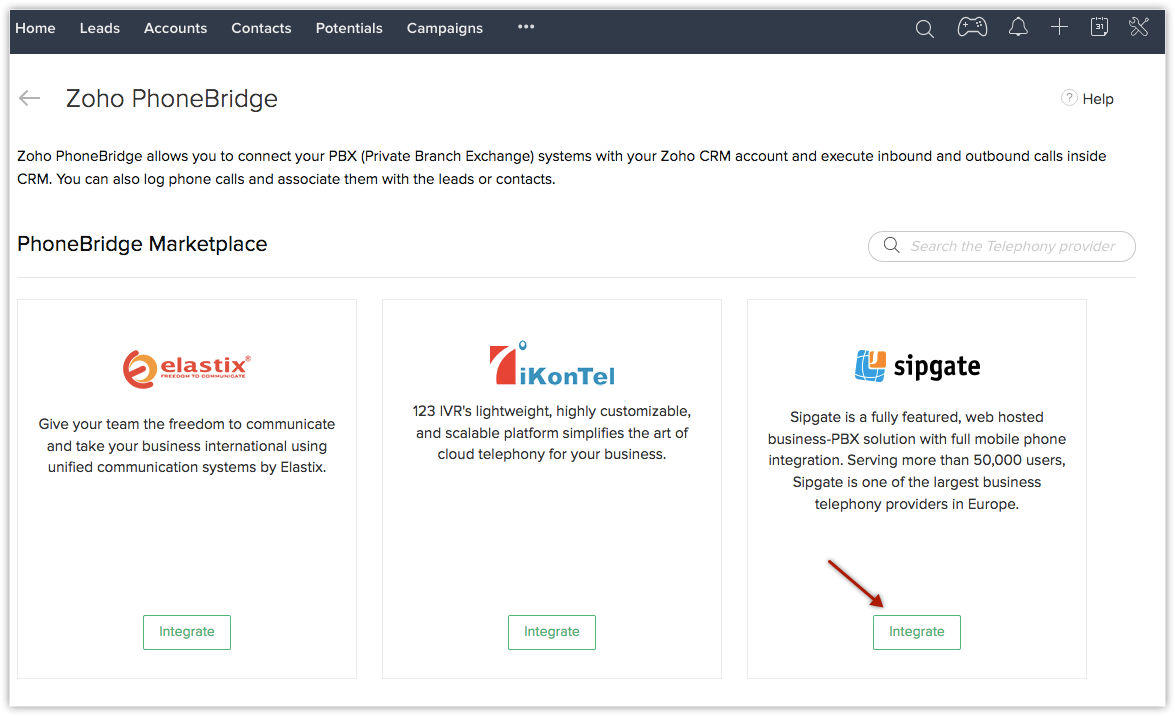
Task: Click the Sipgate description text
Action: pos(916,460)
